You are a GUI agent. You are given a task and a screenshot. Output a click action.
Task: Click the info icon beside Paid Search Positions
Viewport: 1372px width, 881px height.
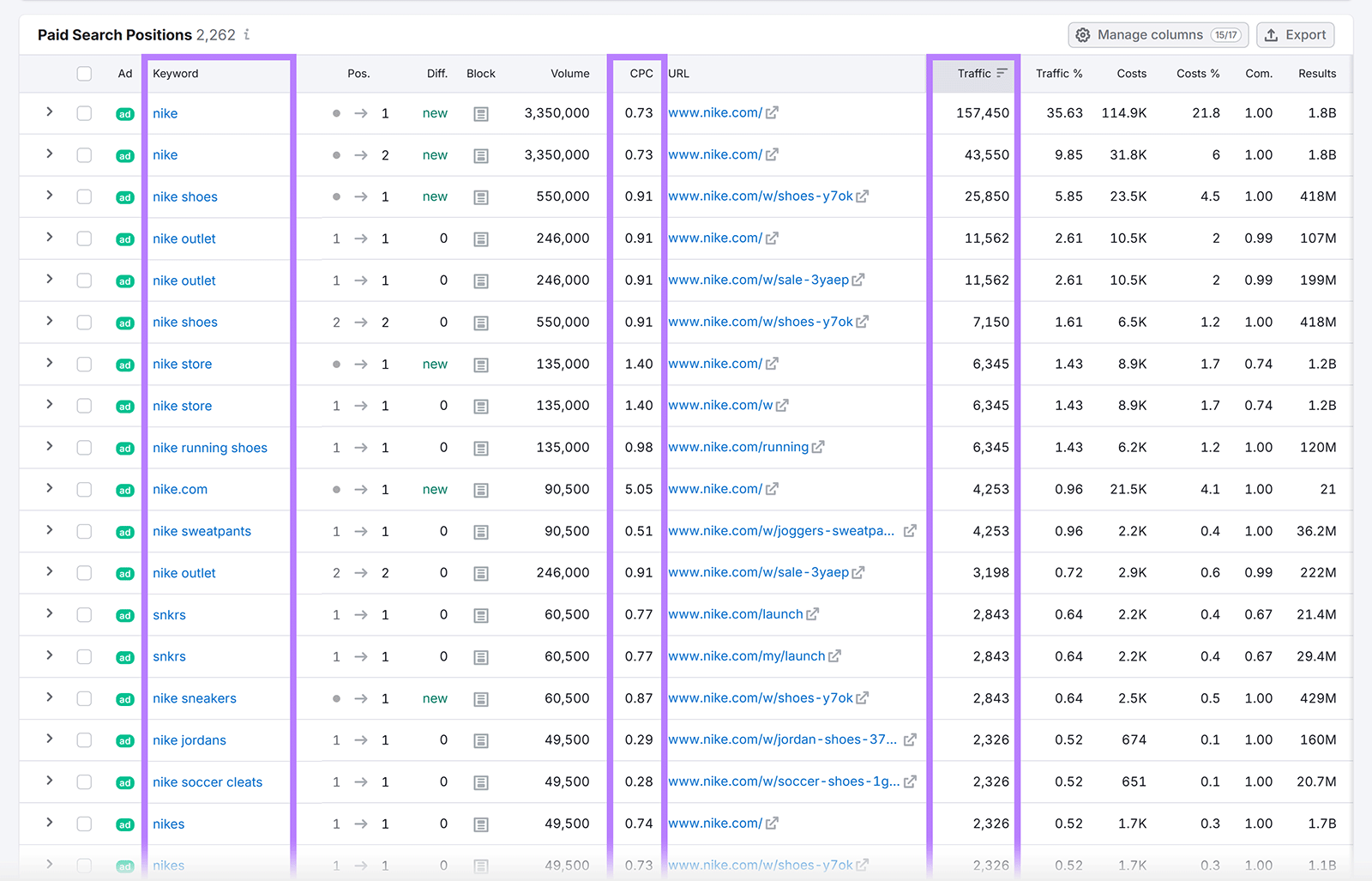tap(246, 35)
